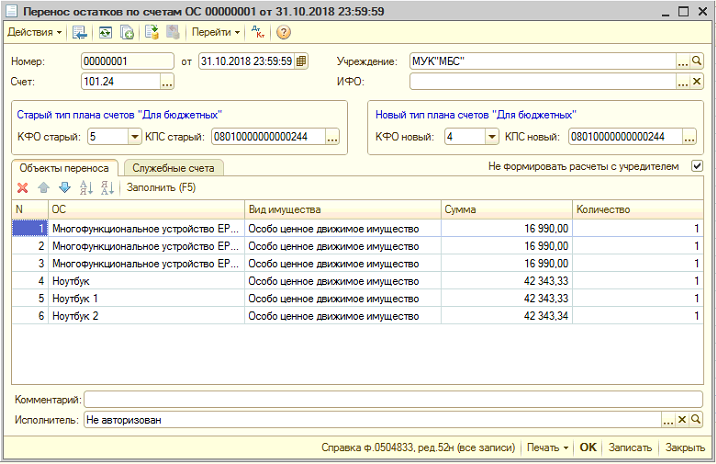Open the Перейти menu

(x=216, y=32)
